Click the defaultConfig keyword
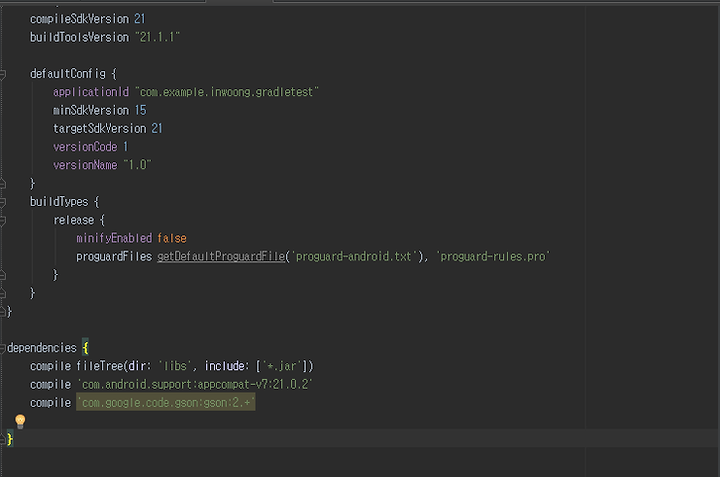The height and width of the screenshot is (477, 720). click(x=68, y=73)
